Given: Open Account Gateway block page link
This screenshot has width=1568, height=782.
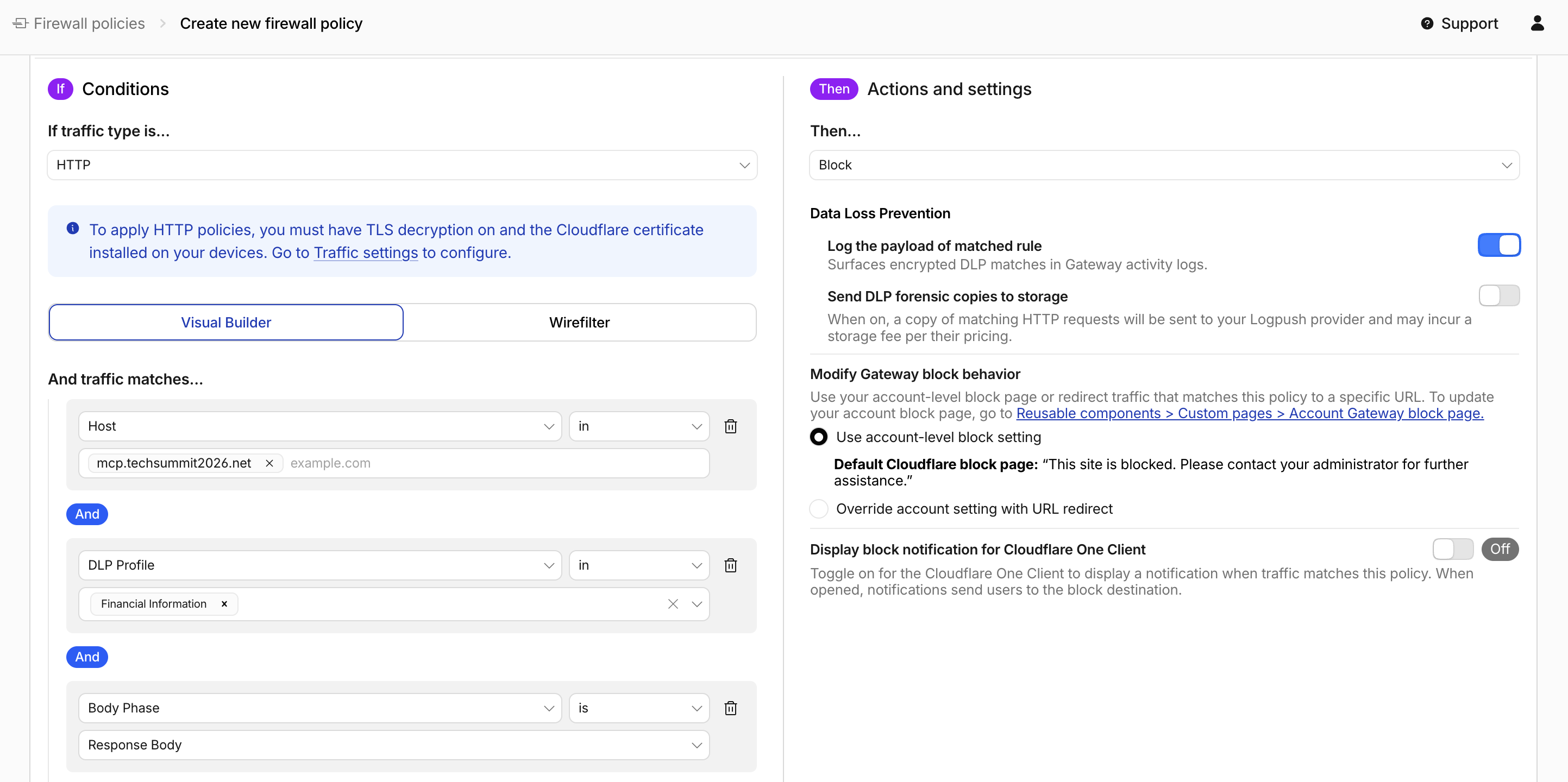Looking at the screenshot, I should [x=1250, y=413].
